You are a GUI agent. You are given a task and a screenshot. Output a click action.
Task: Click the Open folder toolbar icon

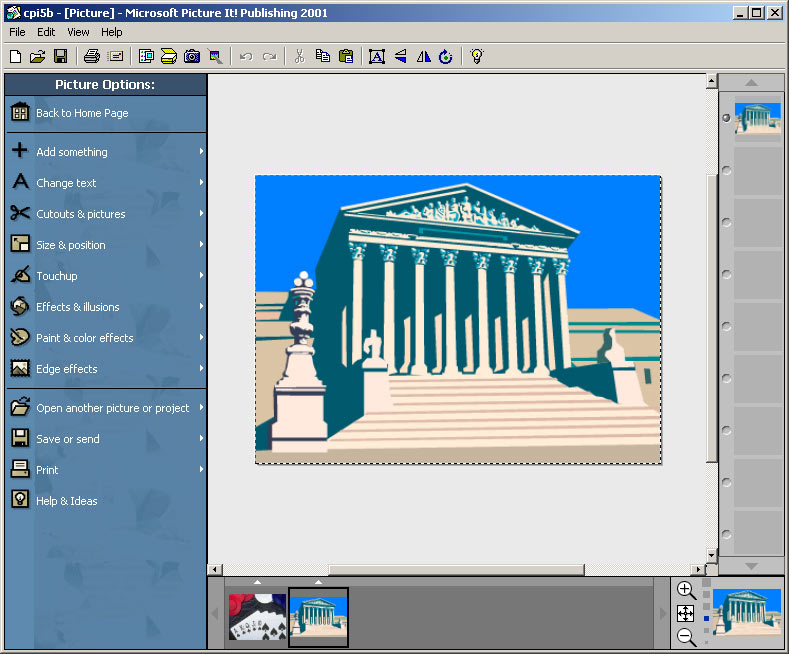pos(38,56)
